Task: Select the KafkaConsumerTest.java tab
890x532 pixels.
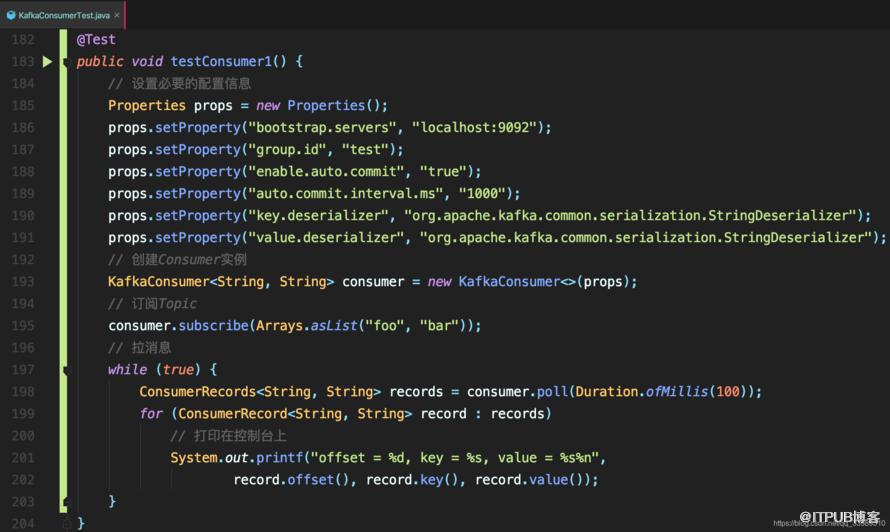Action: coord(64,15)
